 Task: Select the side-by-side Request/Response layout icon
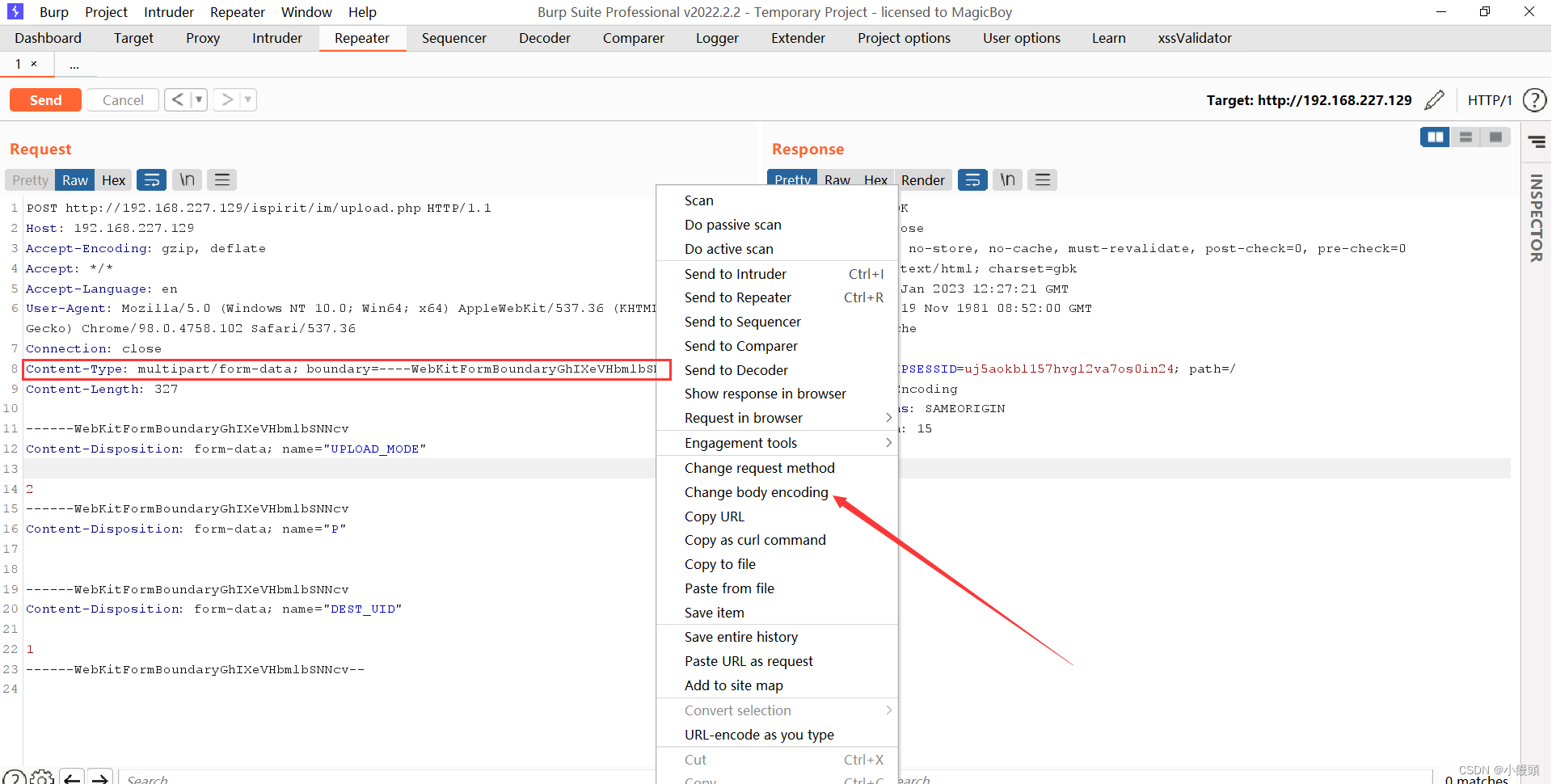click(x=1435, y=137)
